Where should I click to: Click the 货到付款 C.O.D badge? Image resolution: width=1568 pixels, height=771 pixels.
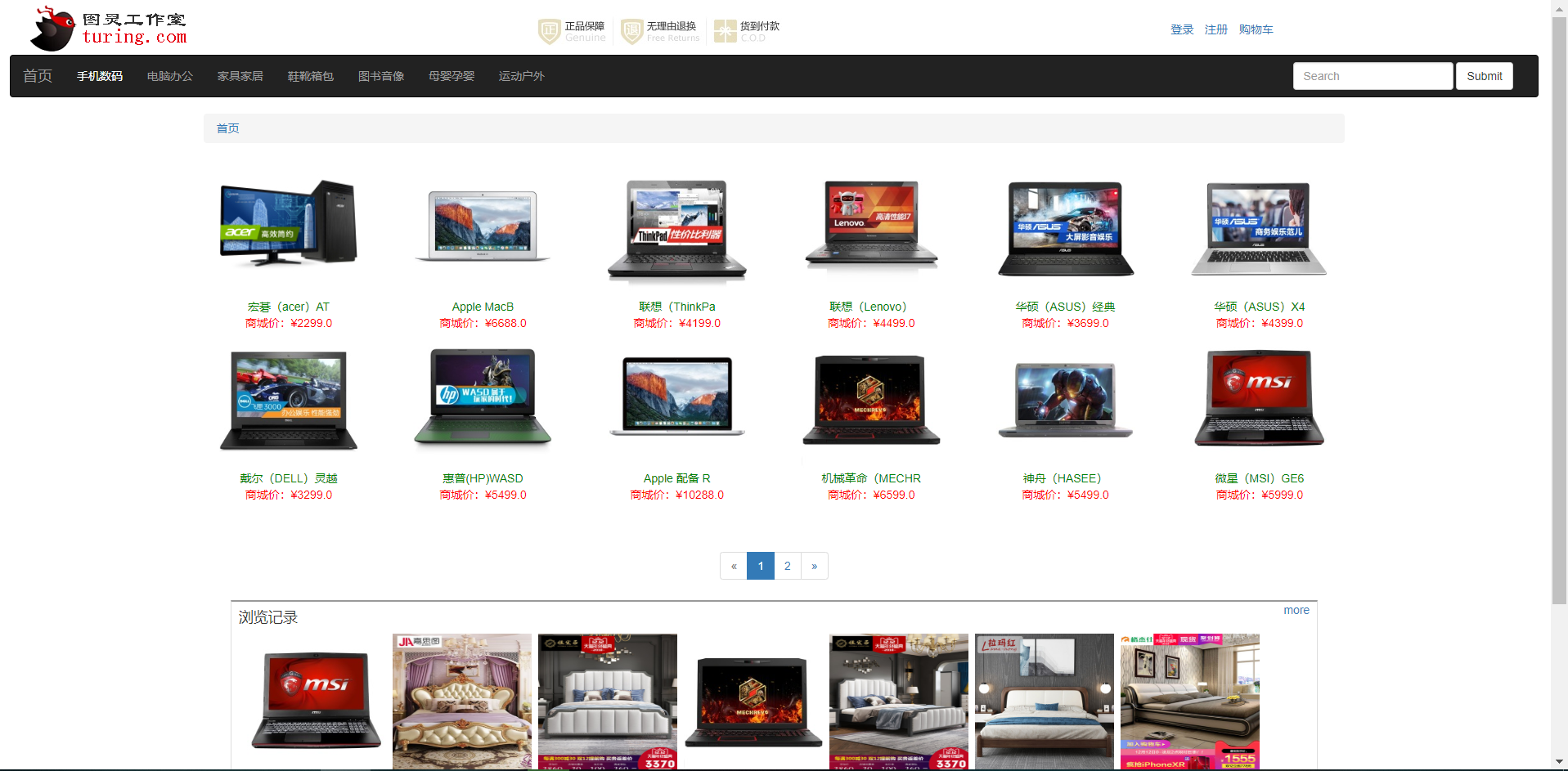tap(747, 31)
